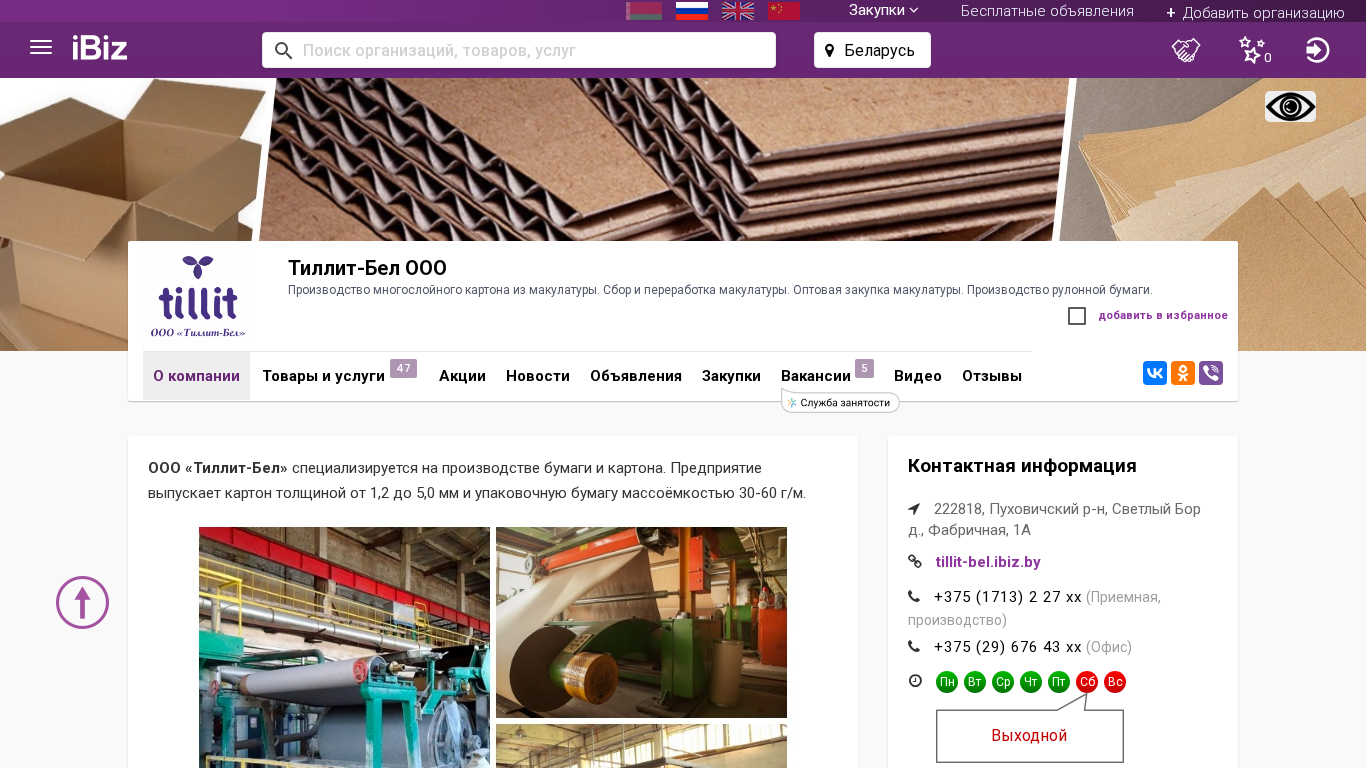Image resolution: width=1366 pixels, height=768 pixels.
Task: Expand the Закупки dropdown in top bar
Action: coord(884,10)
